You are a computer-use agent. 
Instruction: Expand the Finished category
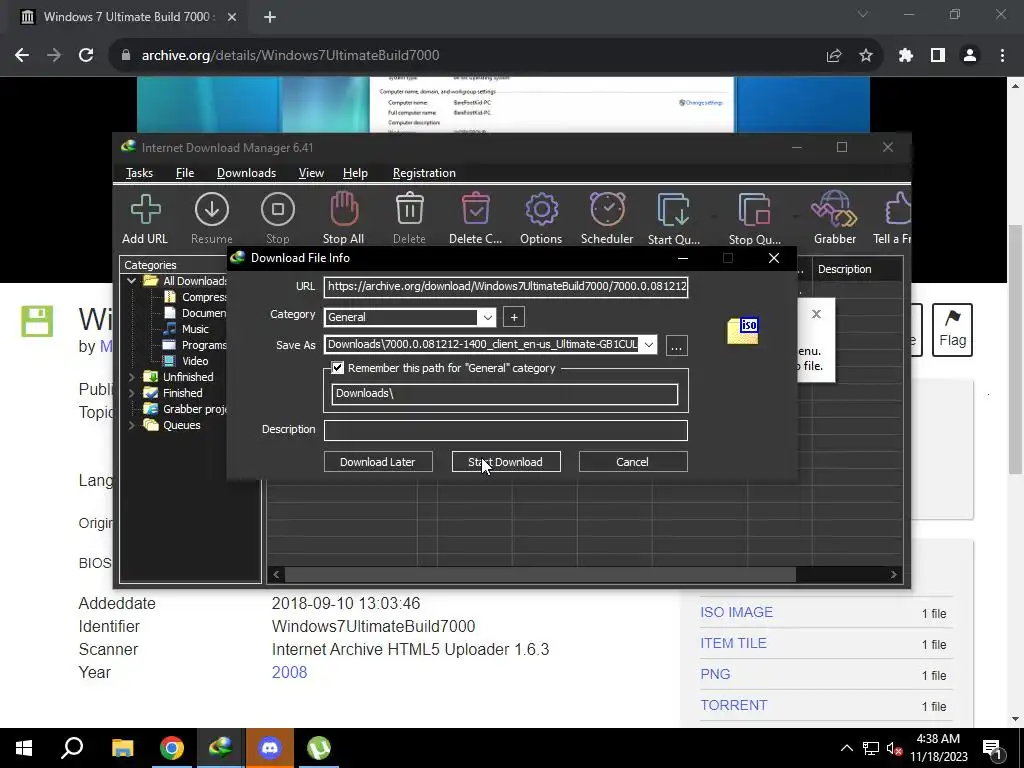coord(131,393)
